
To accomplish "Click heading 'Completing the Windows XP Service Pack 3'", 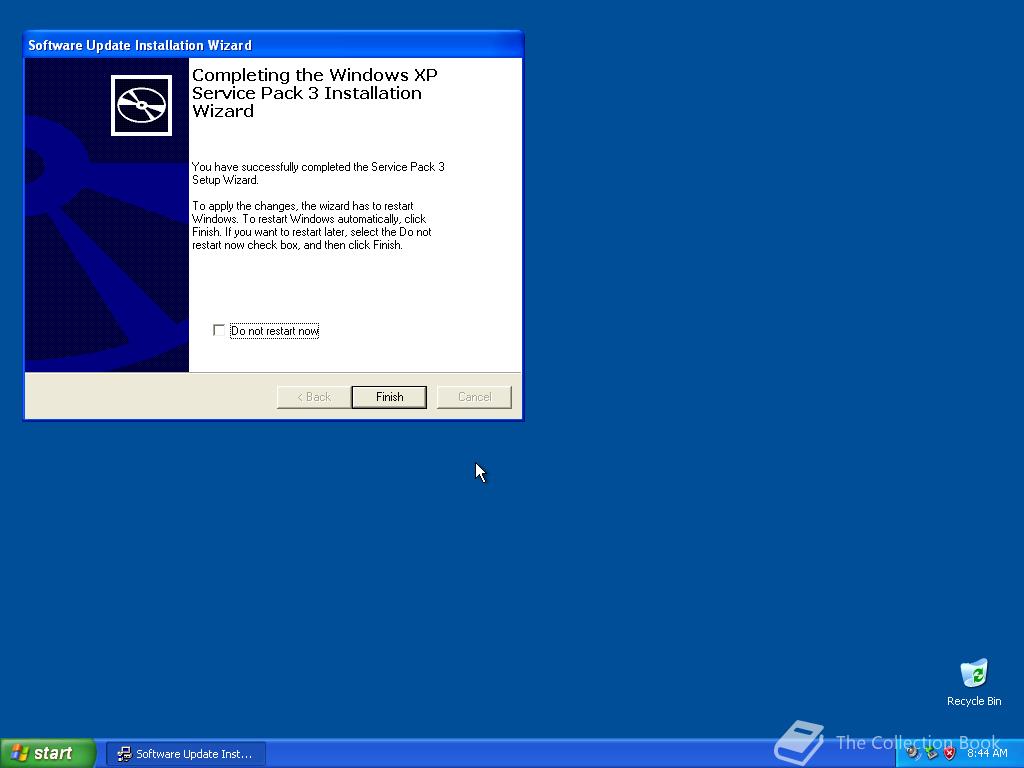I will (315, 84).
